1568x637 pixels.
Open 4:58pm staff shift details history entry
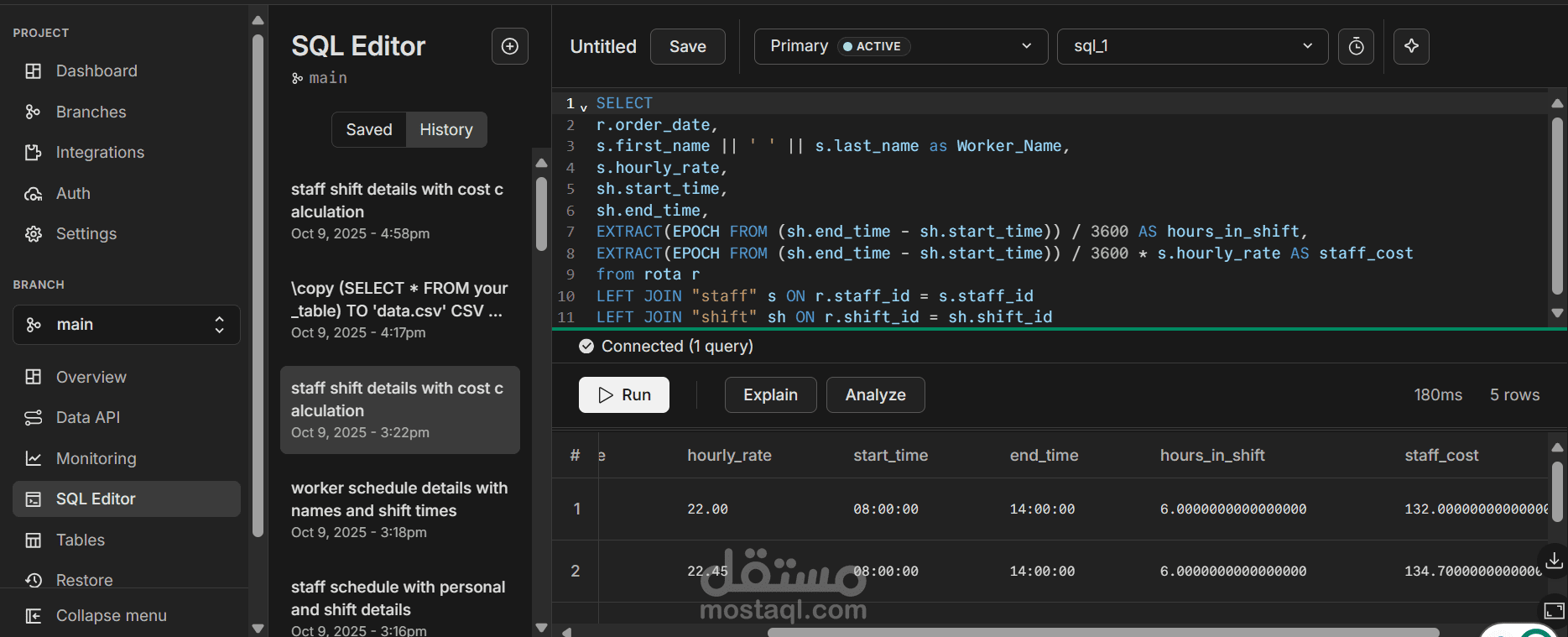[400, 211]
